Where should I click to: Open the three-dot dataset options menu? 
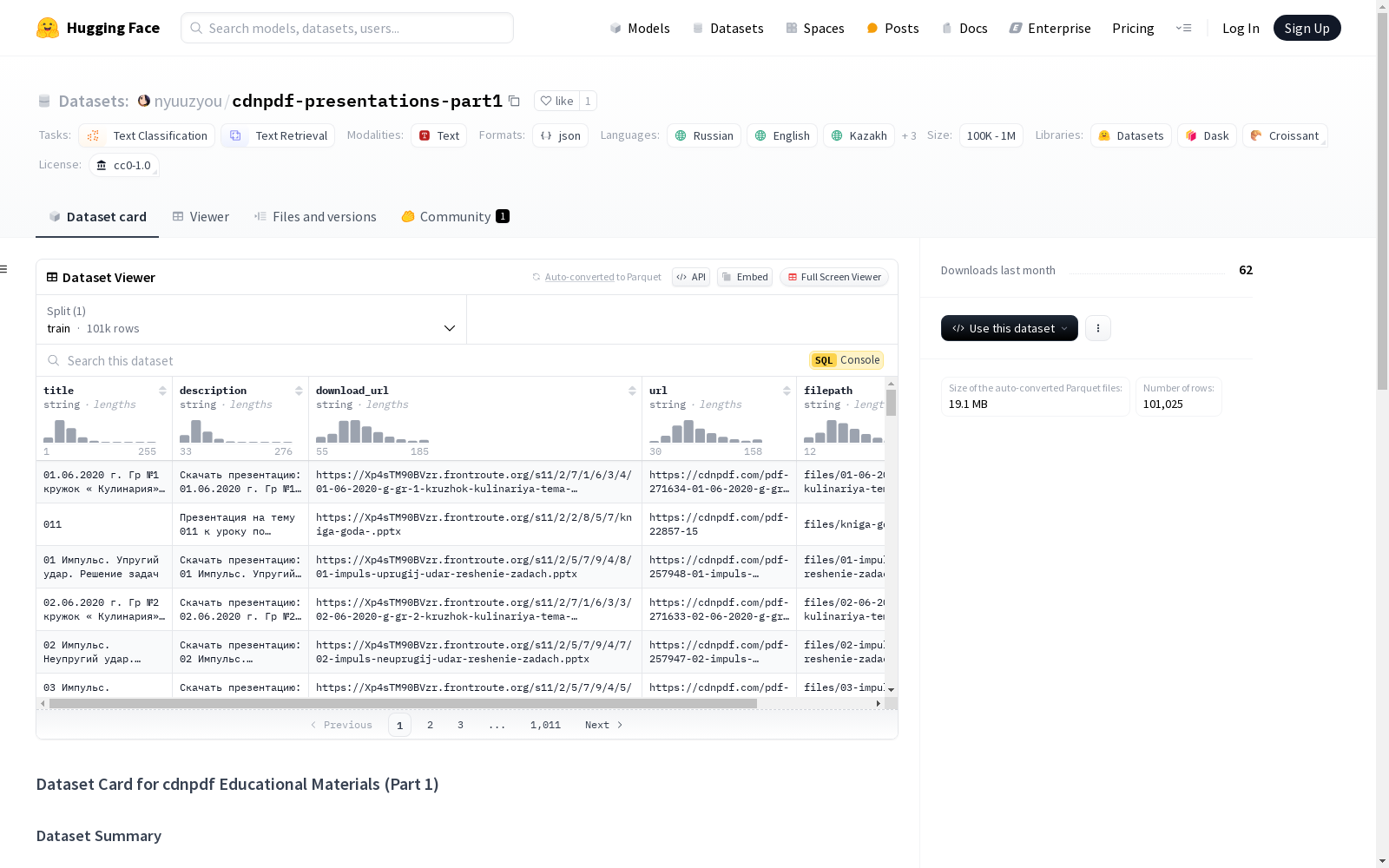pyautogui.click(x=1098, y=328)
